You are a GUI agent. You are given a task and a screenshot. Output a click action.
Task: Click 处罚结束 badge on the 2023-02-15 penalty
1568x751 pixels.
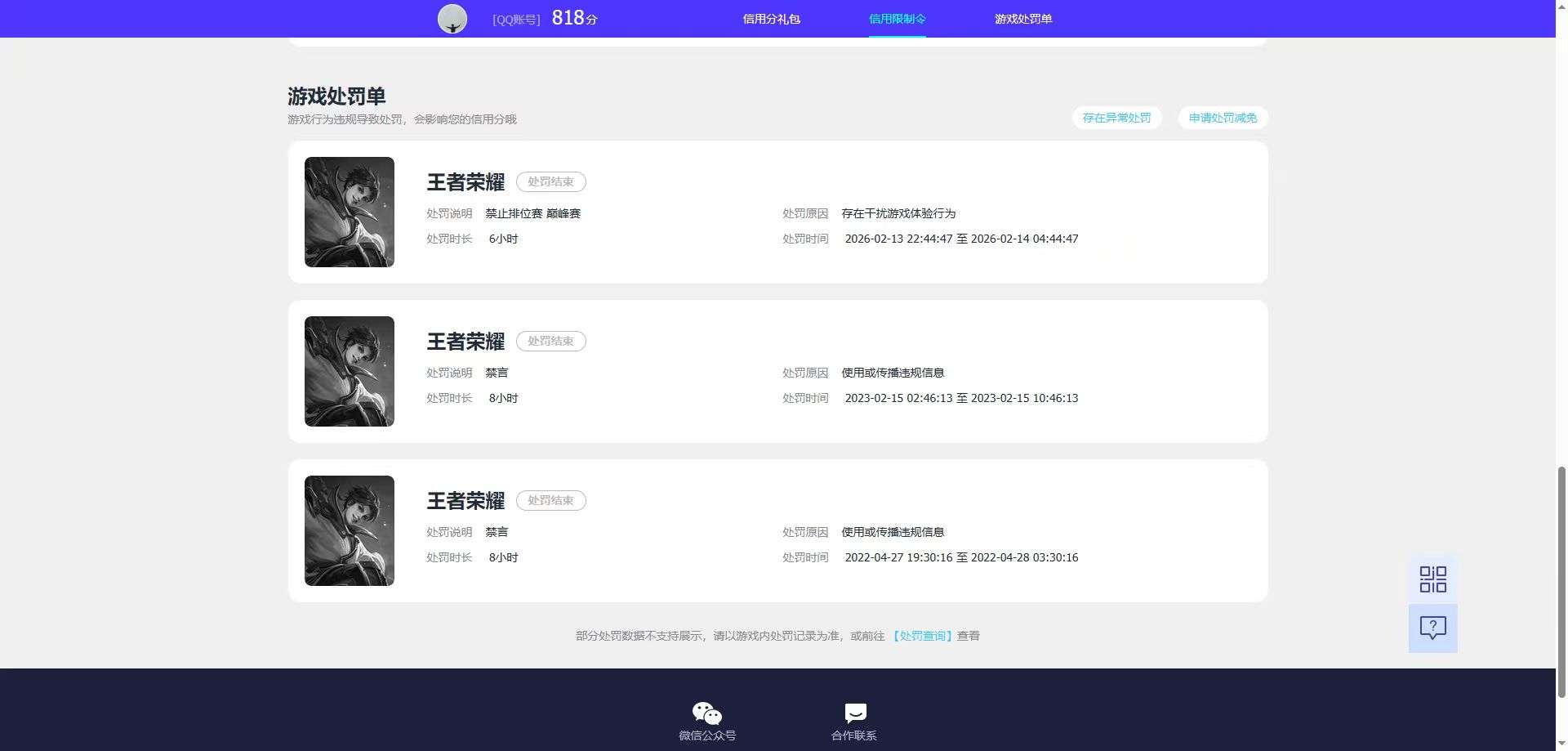click(550, 341)
